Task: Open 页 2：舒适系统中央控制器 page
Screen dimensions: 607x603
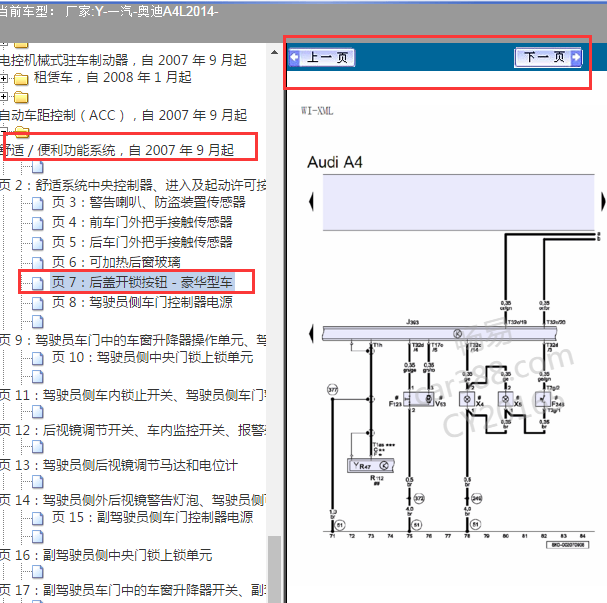Action: tap(133, 185)
